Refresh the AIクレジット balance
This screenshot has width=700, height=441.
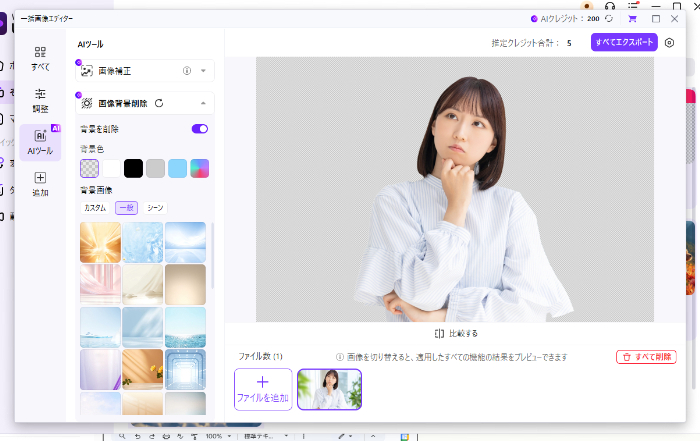click(x=609, y=18)
